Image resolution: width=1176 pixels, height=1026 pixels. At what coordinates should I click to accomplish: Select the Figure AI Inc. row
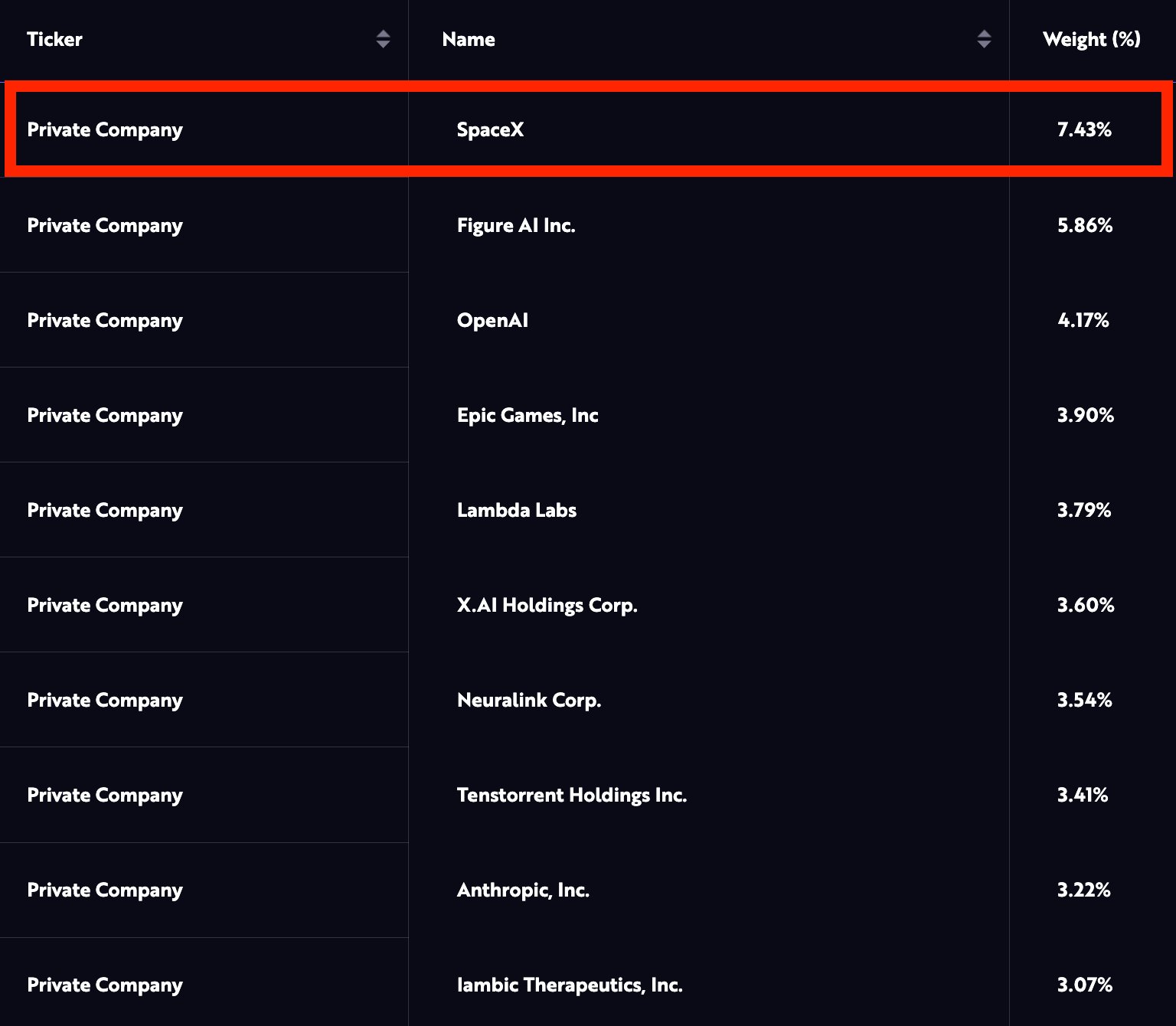[x=518, y=225]
